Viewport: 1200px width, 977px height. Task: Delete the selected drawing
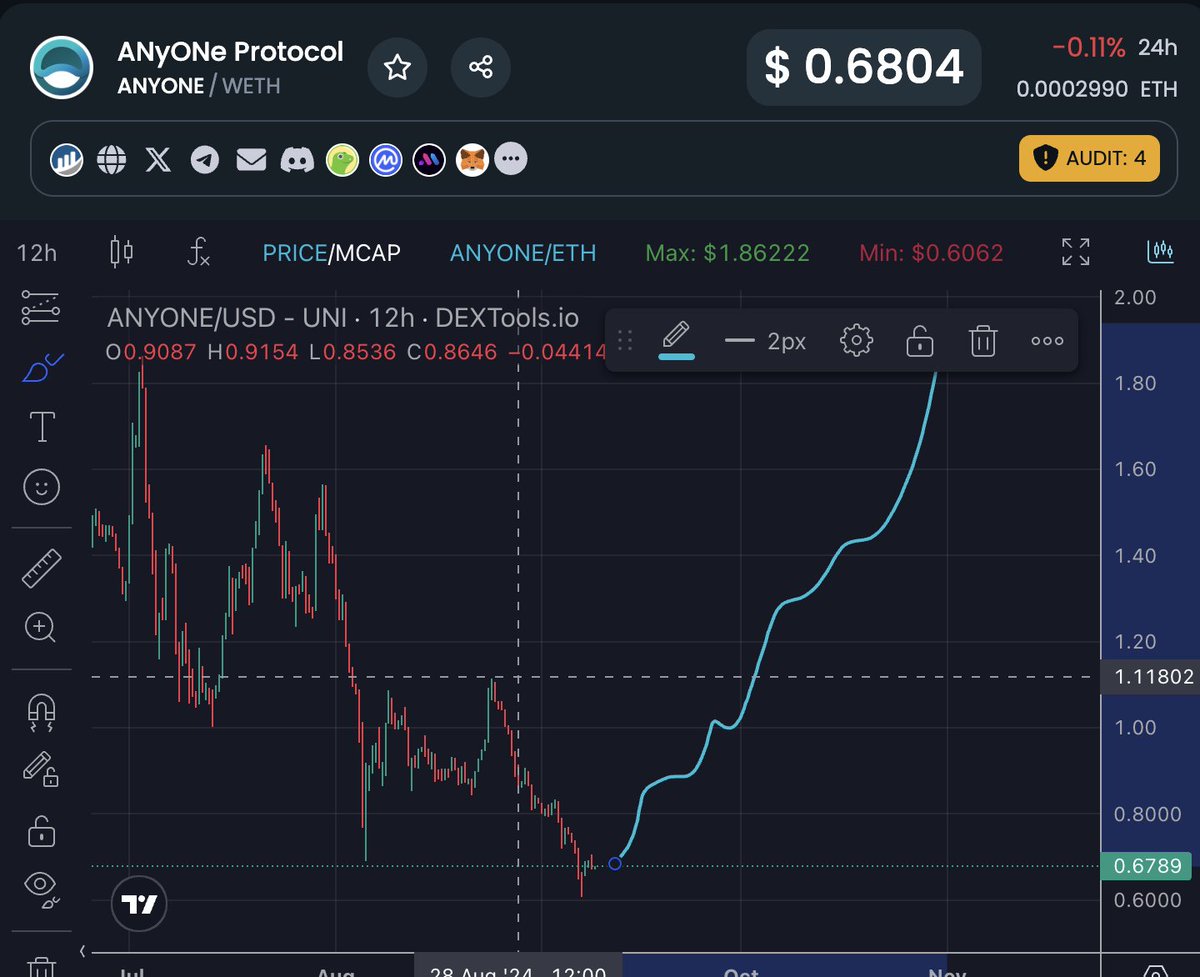tap(983, 341)
